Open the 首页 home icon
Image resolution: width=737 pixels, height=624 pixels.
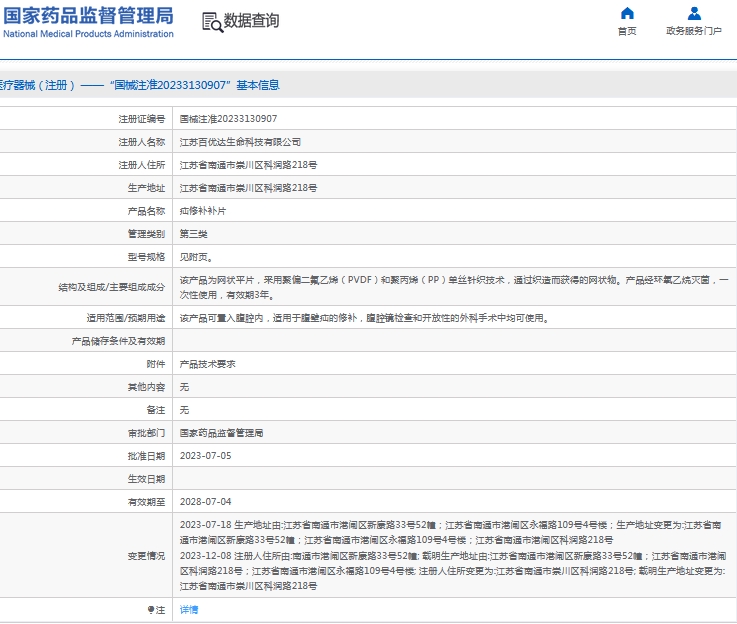(x=627, y=13)
